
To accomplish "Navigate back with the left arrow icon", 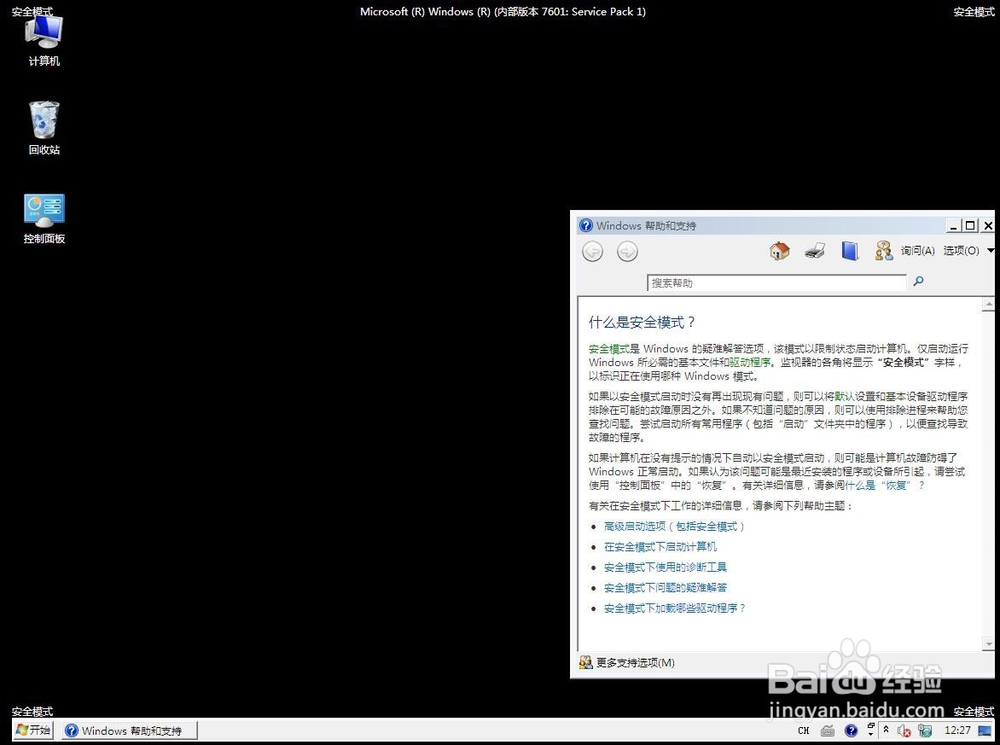I will point(592,251).
